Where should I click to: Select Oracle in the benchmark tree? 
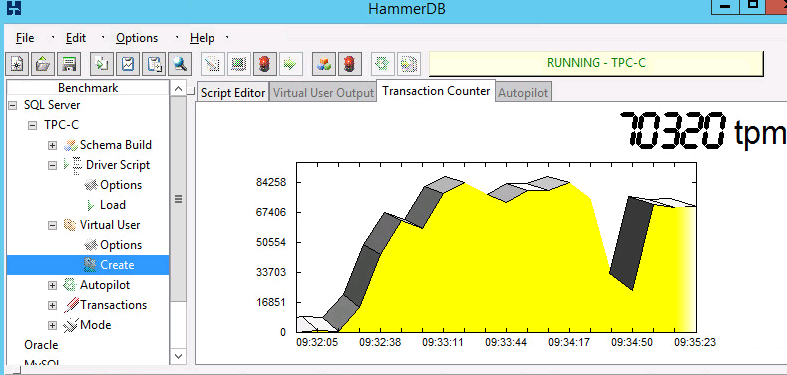click(x=41, y=345)
